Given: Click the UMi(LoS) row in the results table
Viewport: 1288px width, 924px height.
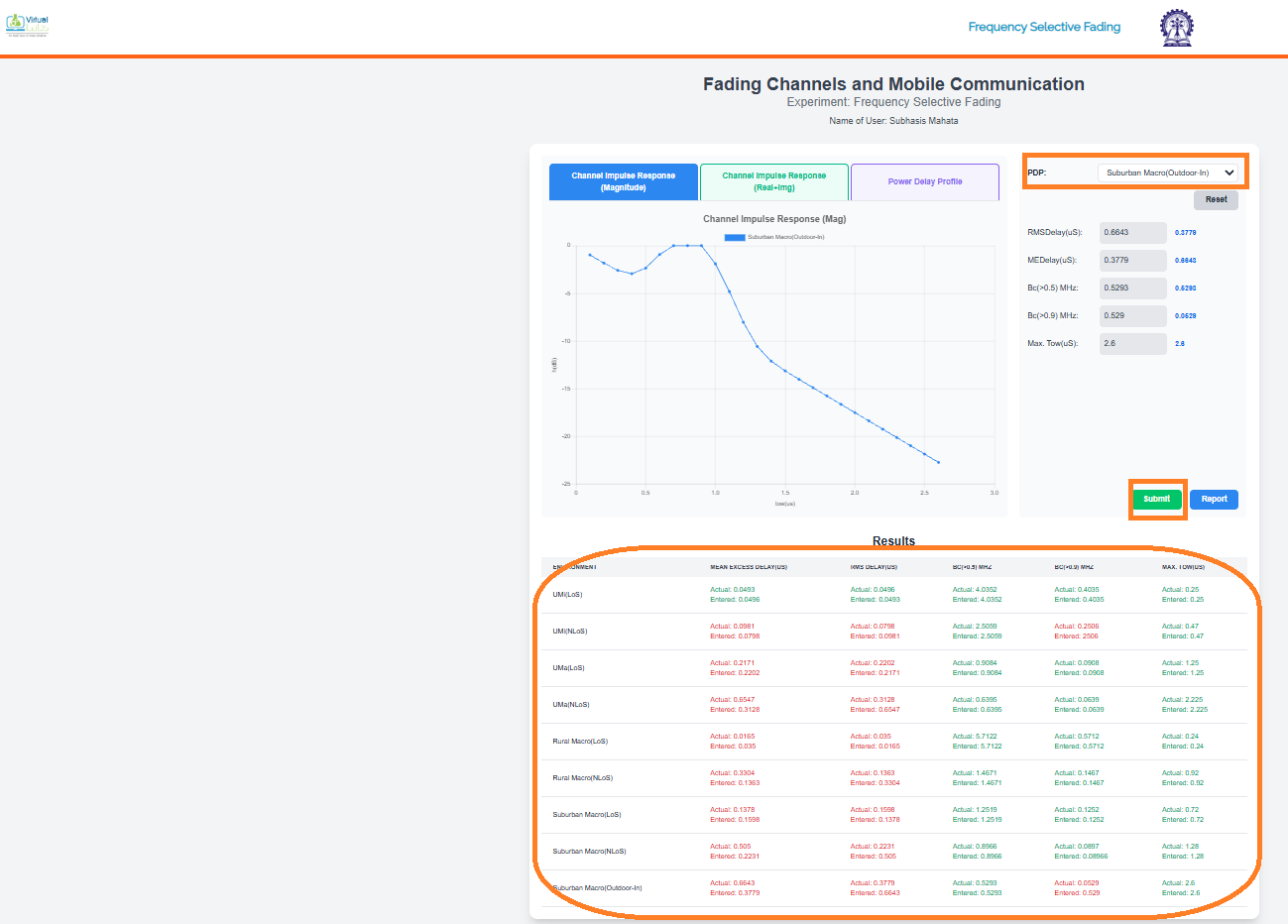Looking at the screenshot, I should pos(567,595).
